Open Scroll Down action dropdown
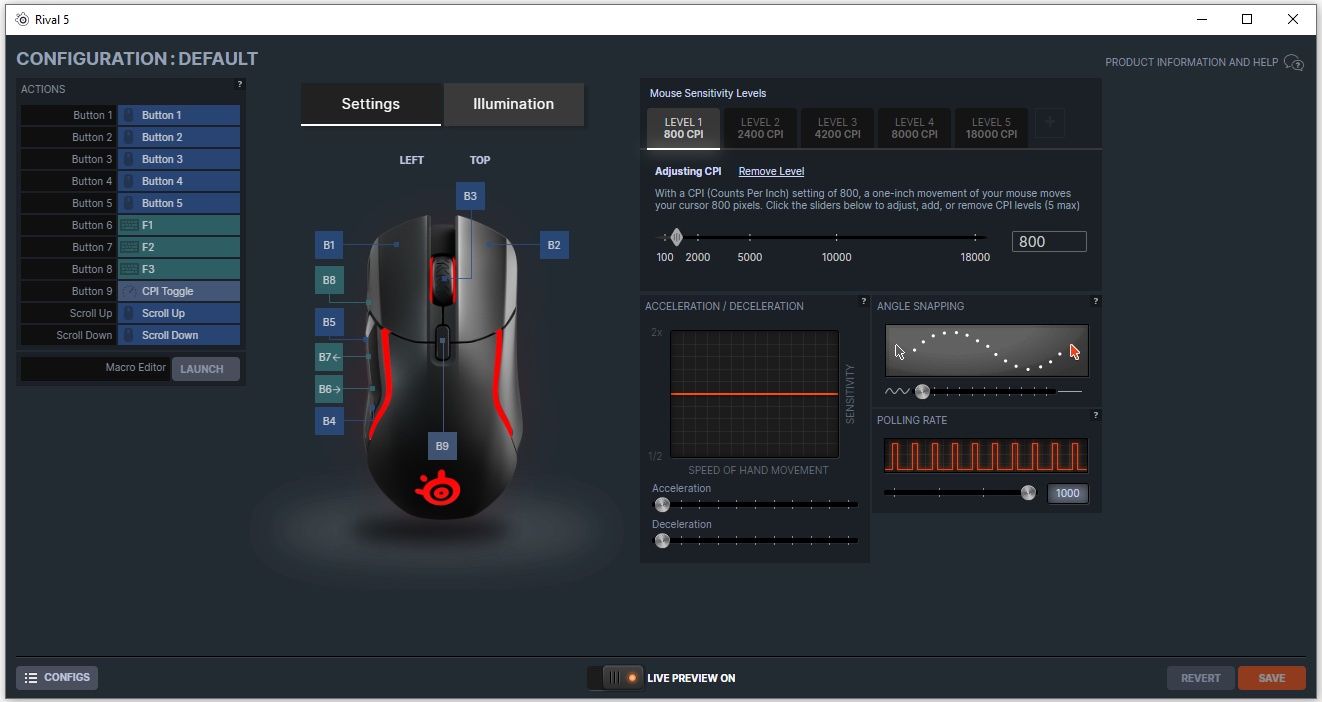This screenshot has height=702, width=1322. (x=179, y=335)
